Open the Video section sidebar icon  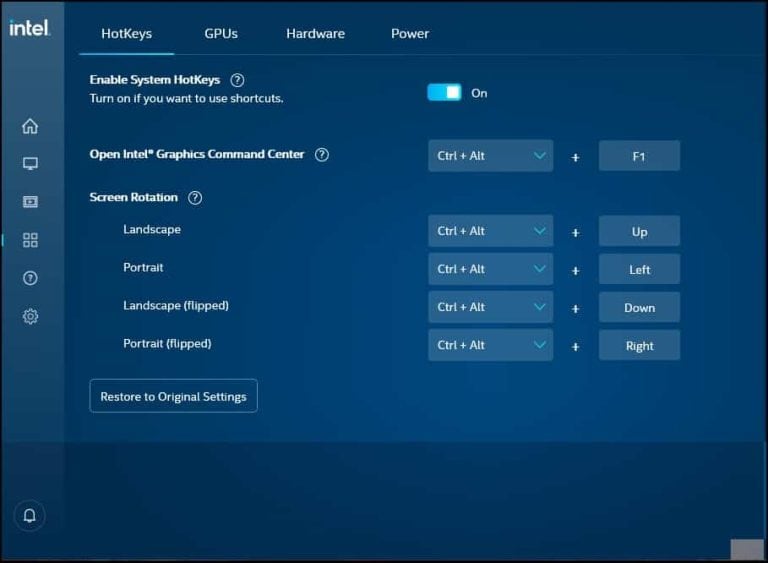(x=30, y=202)
